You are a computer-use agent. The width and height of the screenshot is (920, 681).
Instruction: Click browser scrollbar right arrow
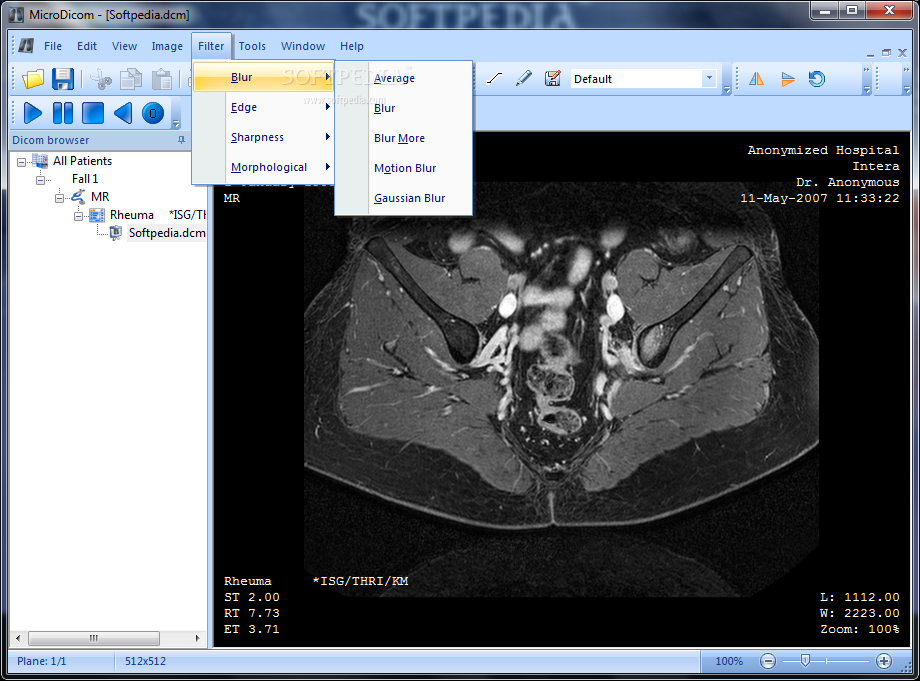tap(197, 638)
